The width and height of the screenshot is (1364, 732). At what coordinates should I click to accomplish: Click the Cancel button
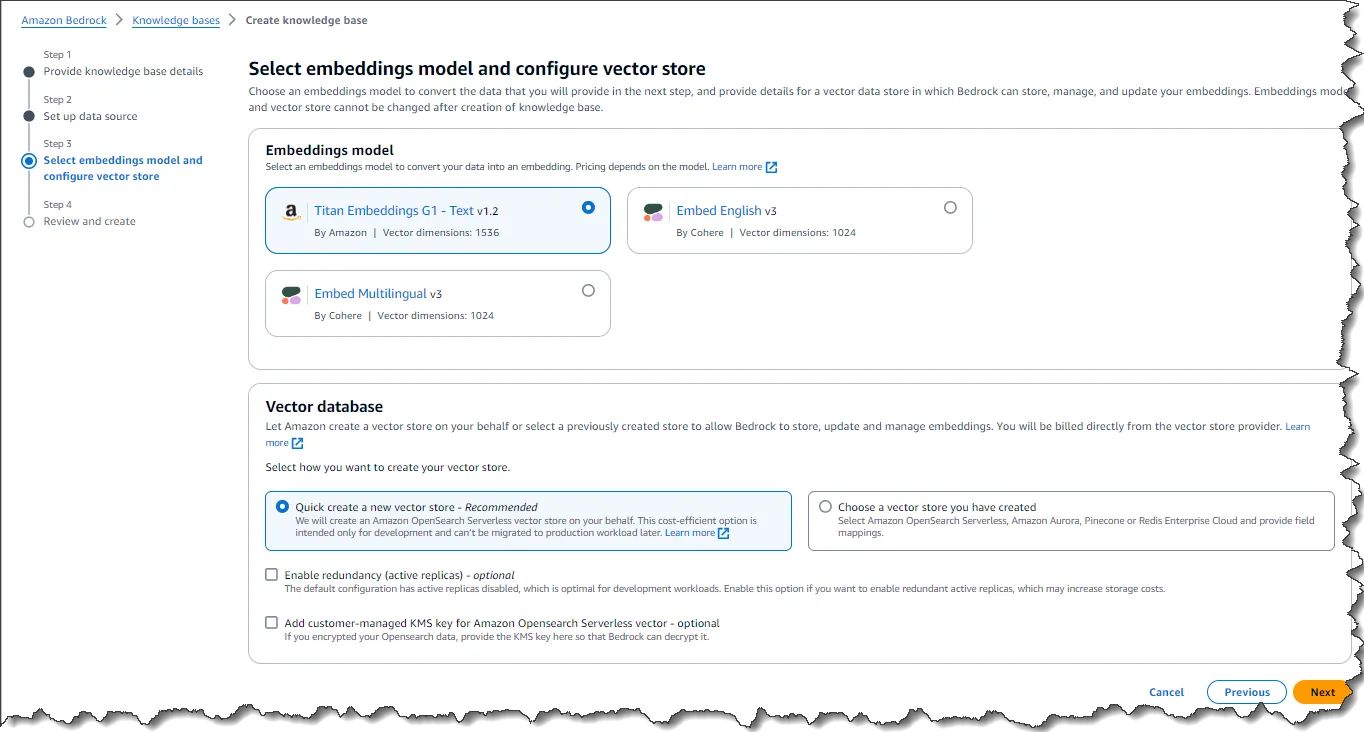[1166, 692]
